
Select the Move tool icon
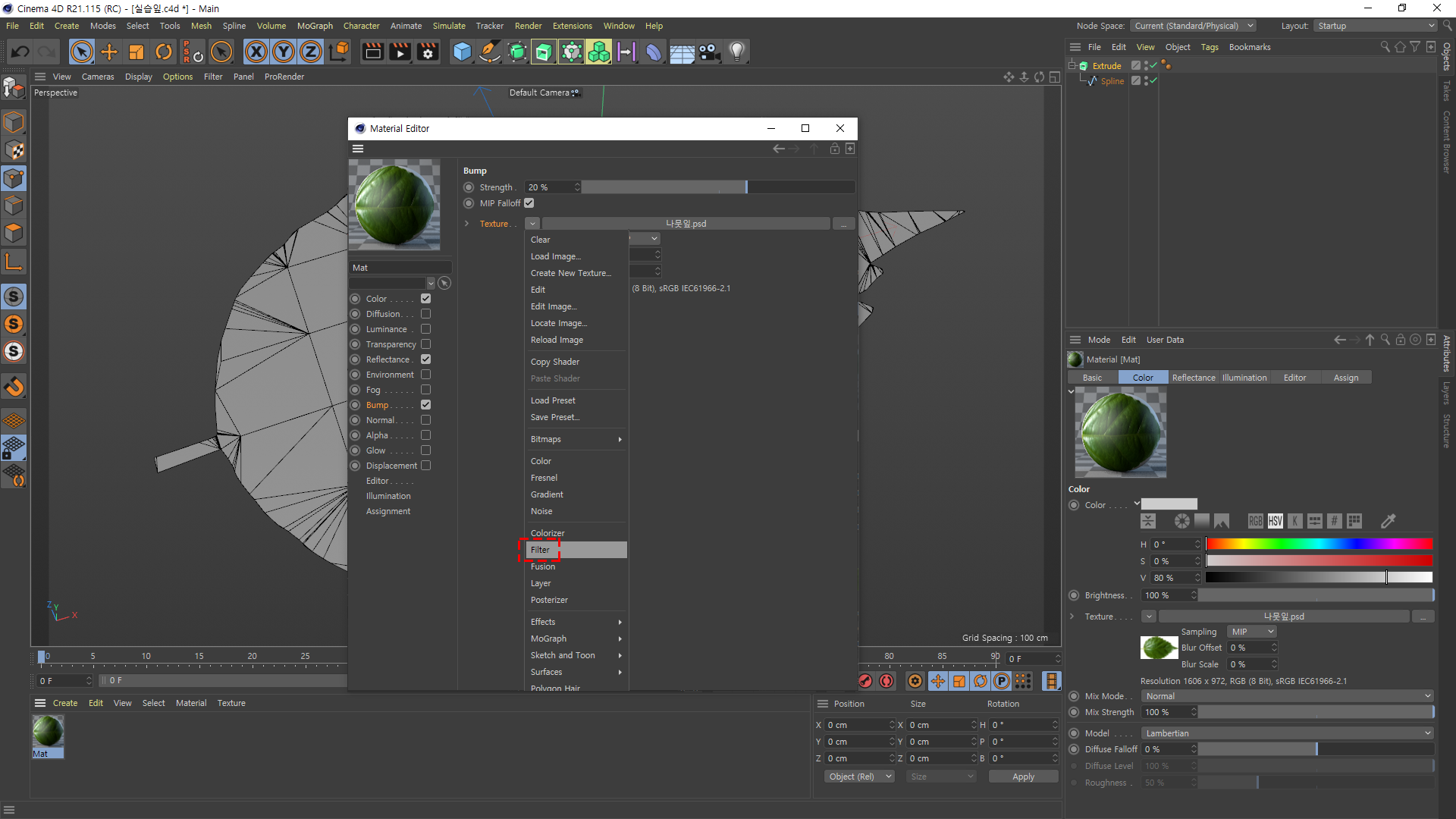click(109, 52)
